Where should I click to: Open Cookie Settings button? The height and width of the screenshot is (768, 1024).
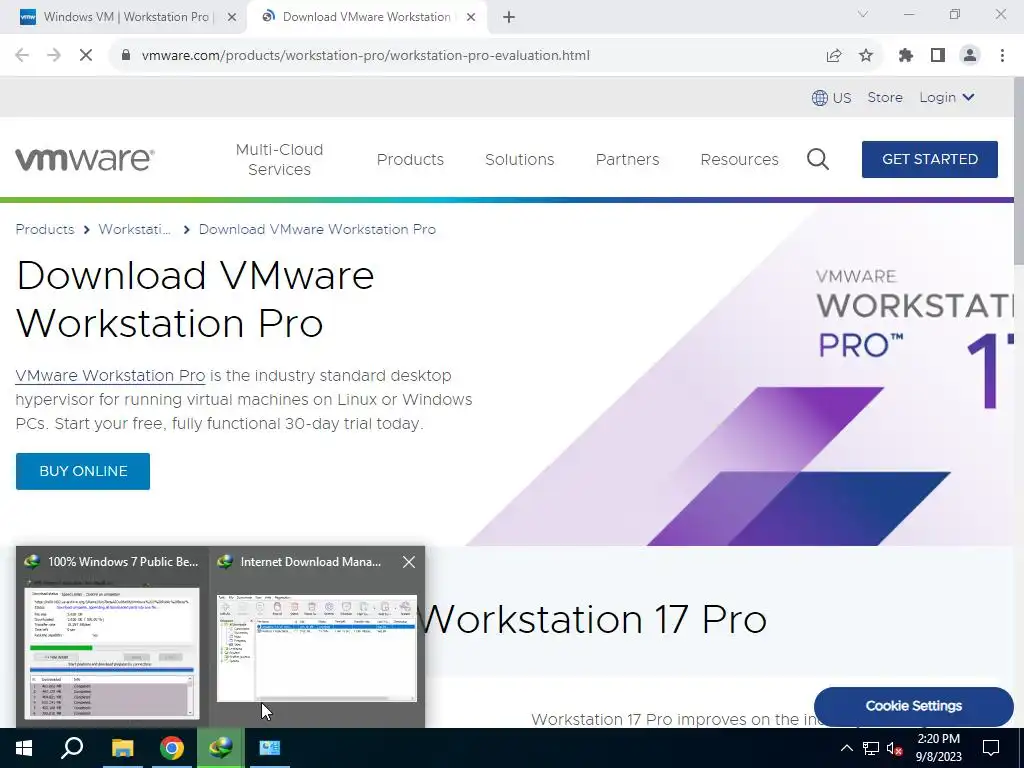914,706
